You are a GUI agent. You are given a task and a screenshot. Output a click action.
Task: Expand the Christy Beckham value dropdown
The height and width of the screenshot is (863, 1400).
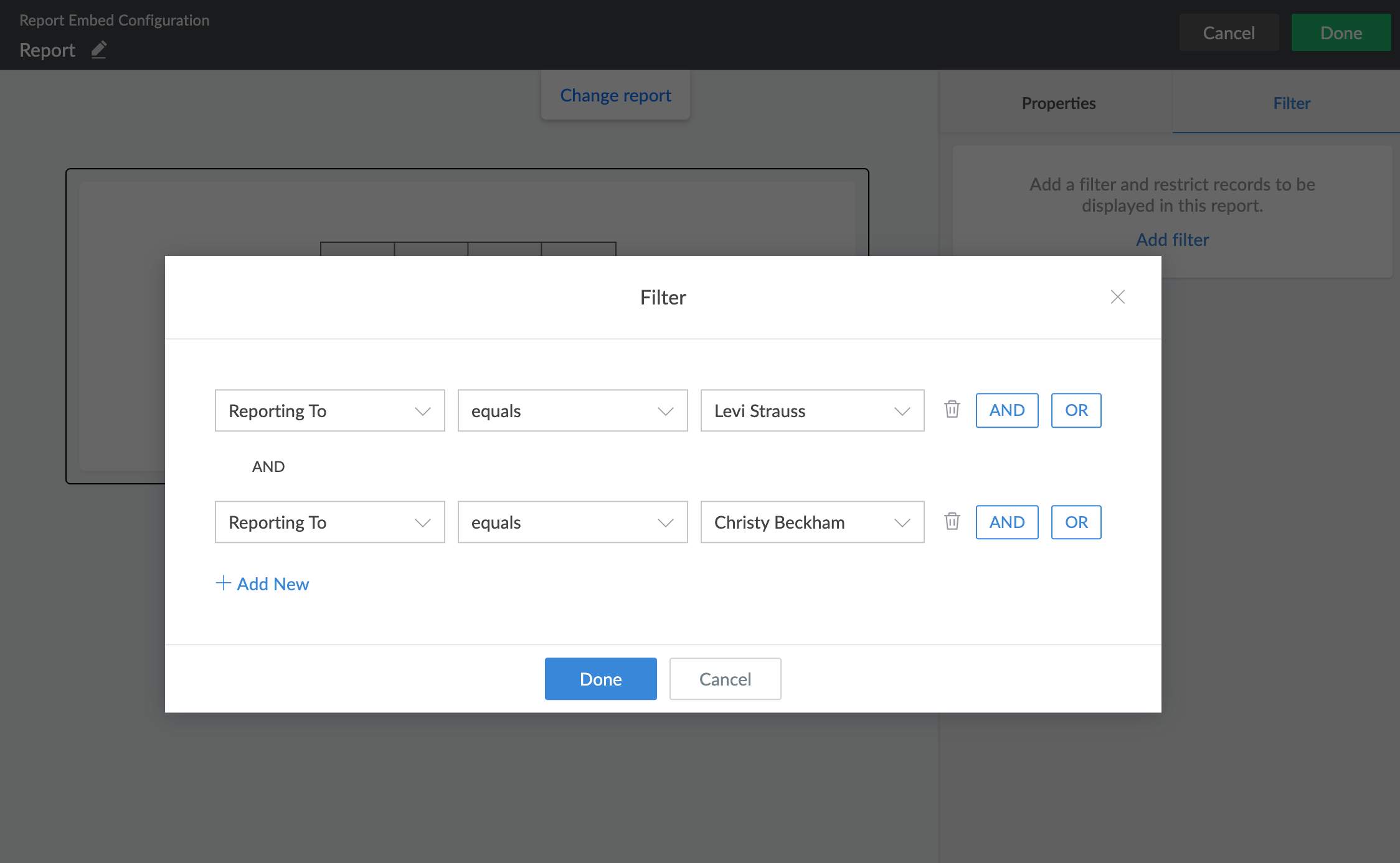point(812,522)
